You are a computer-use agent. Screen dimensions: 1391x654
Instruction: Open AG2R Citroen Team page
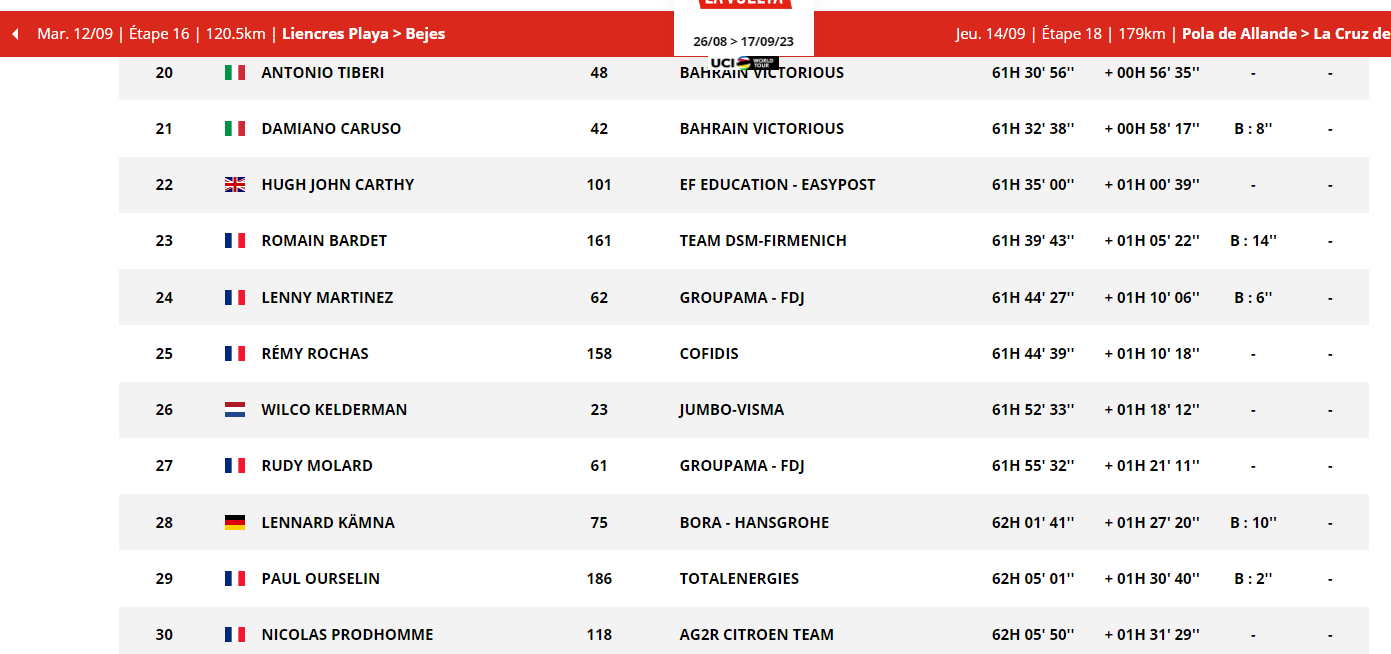[x=756, y=634]
